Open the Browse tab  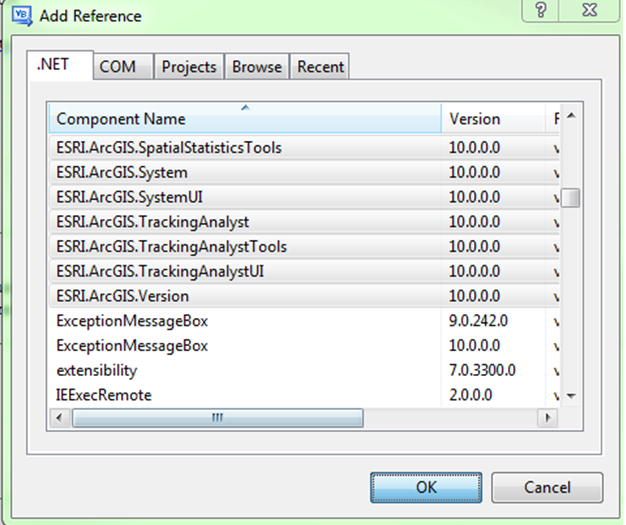pos(257,67)
